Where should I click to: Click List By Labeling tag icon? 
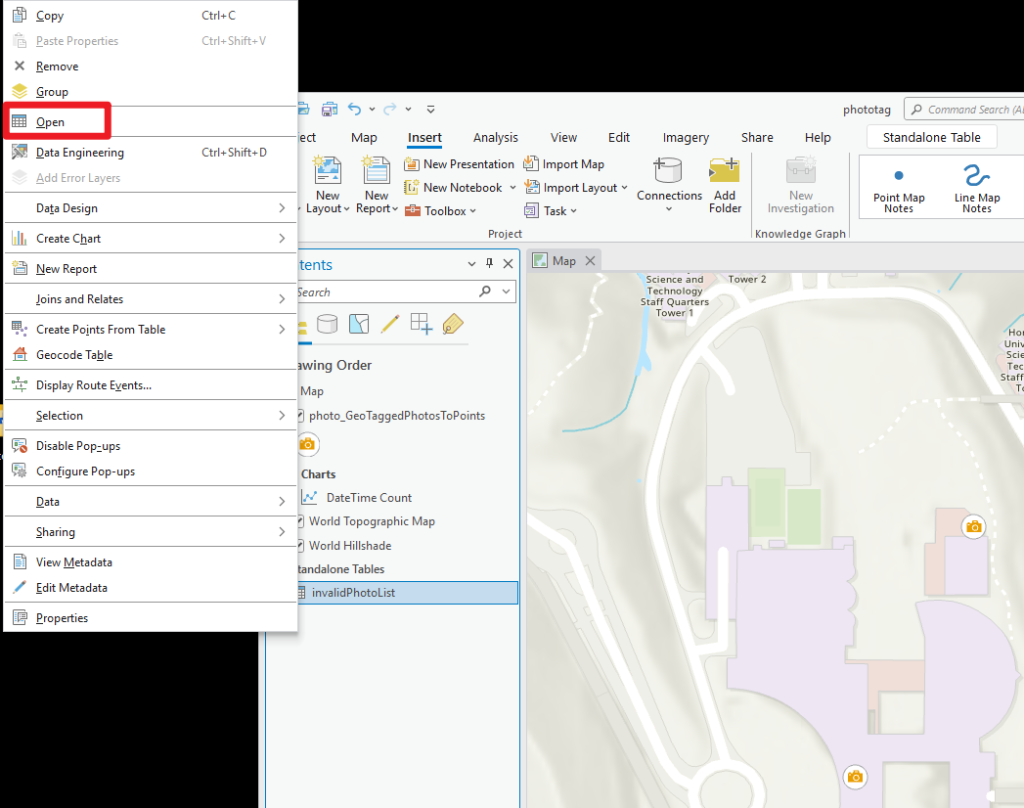point(453,323)
